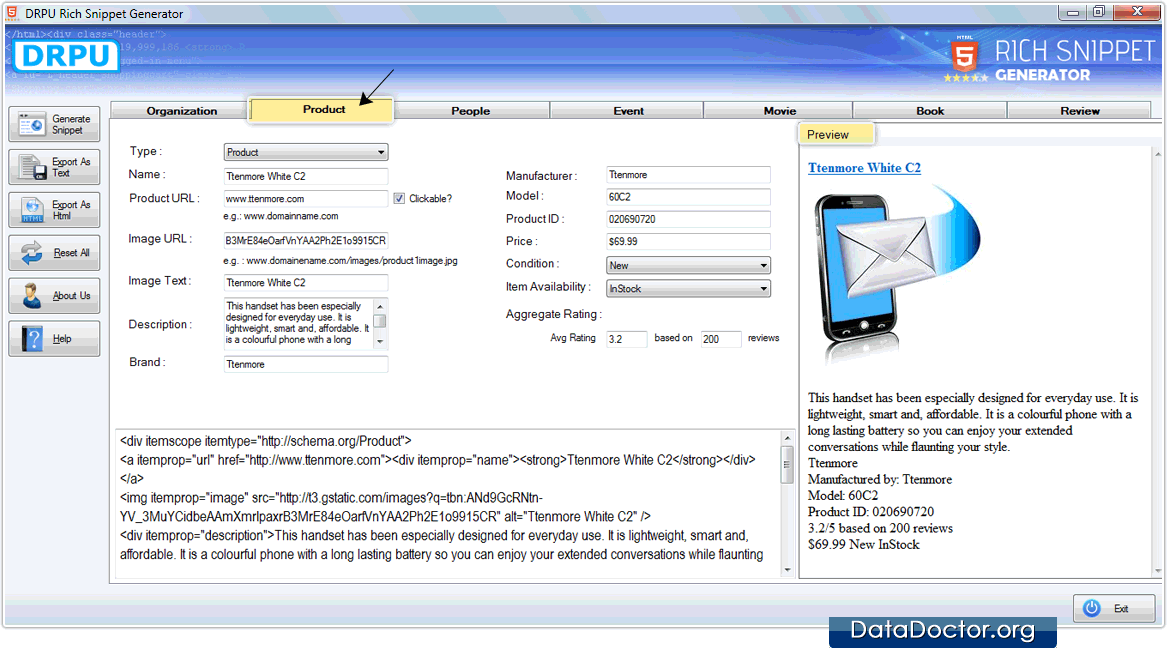The height and width of the screenshot is (648, 1167).
Task: Select the Product tab
Action: pos(322,109)
